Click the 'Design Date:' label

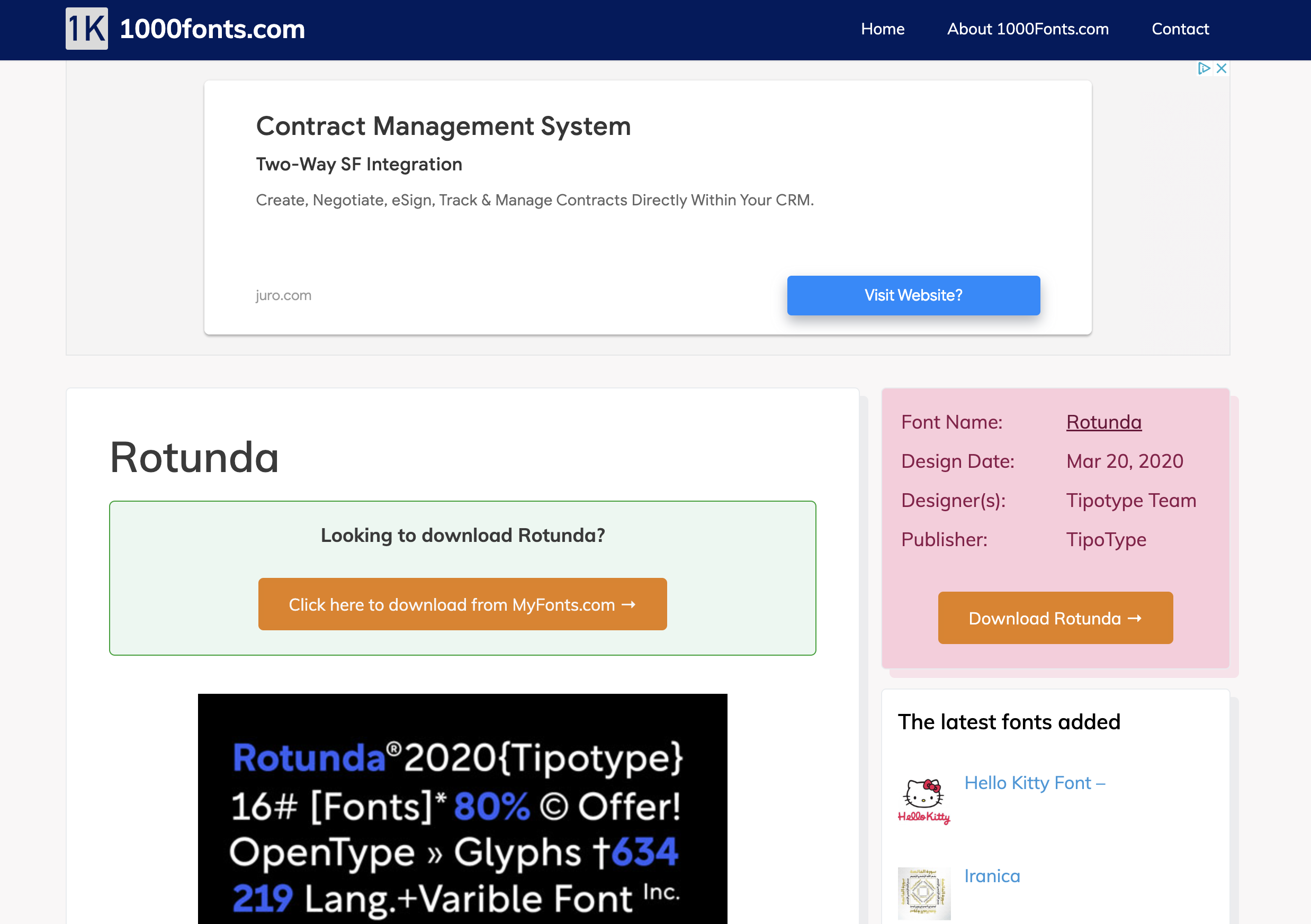(957, 461)
